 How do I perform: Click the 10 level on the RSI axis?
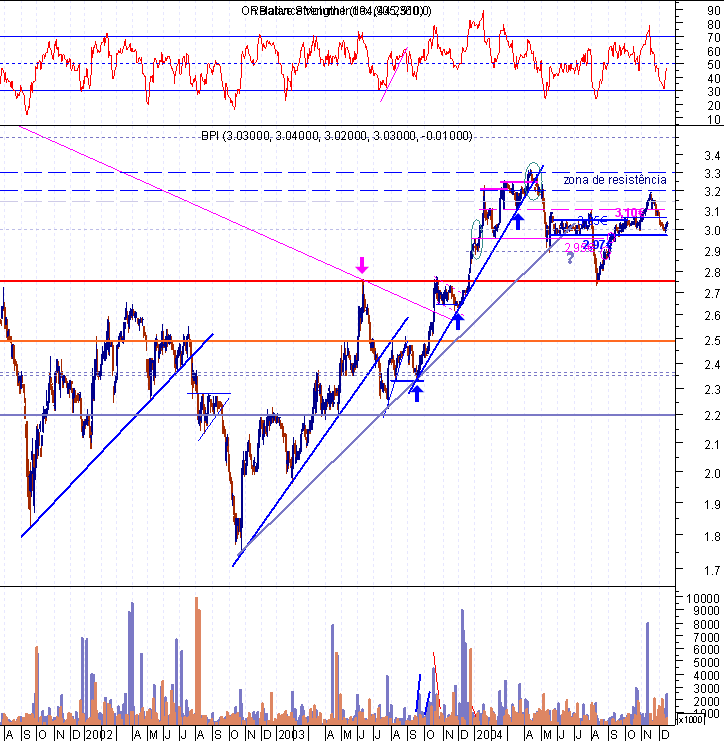714,119
